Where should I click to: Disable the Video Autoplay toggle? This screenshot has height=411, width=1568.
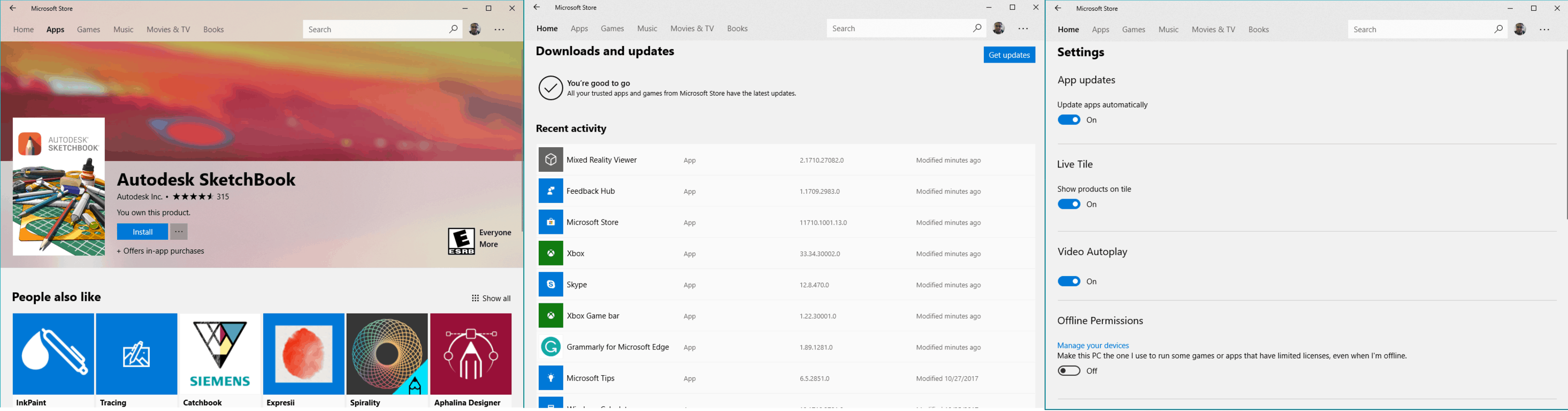click(x=1068, y=281)
